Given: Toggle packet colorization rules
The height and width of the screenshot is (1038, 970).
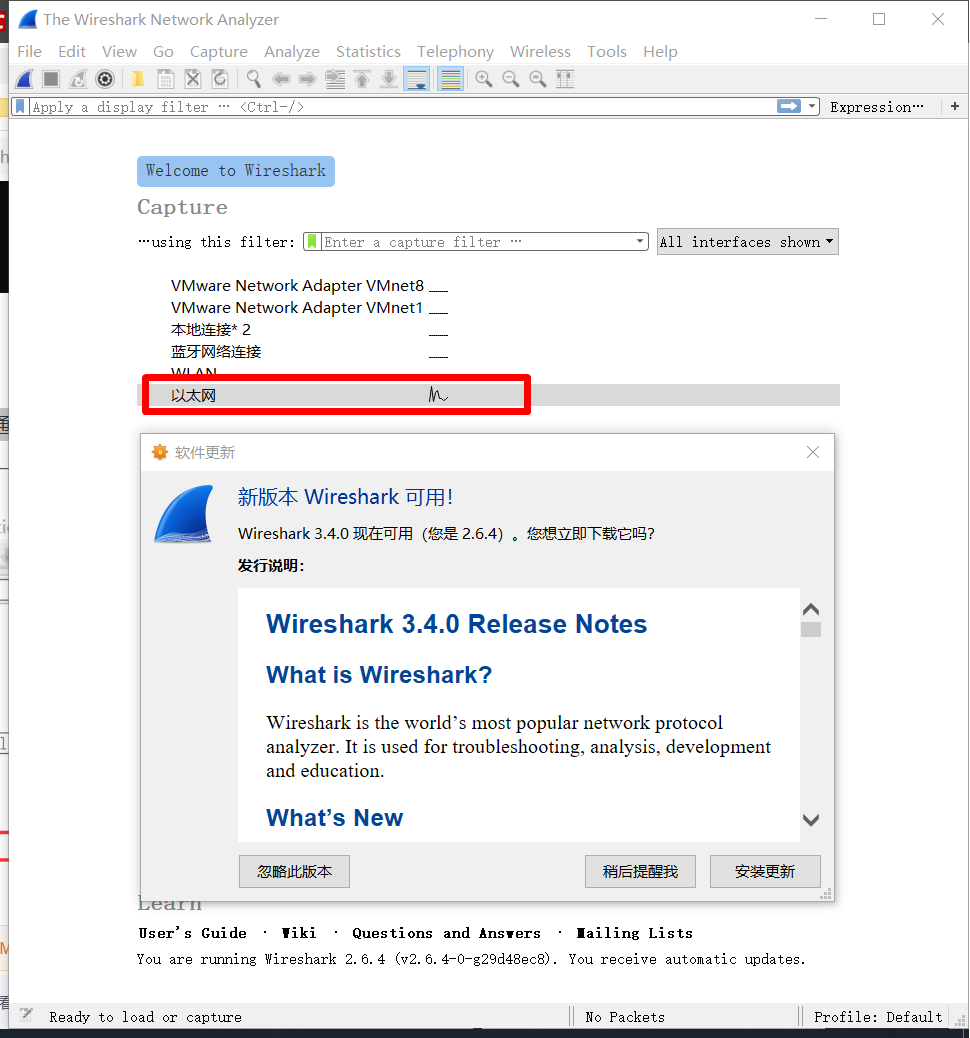Looking at the screenshot, I should [x=450, y=79].
